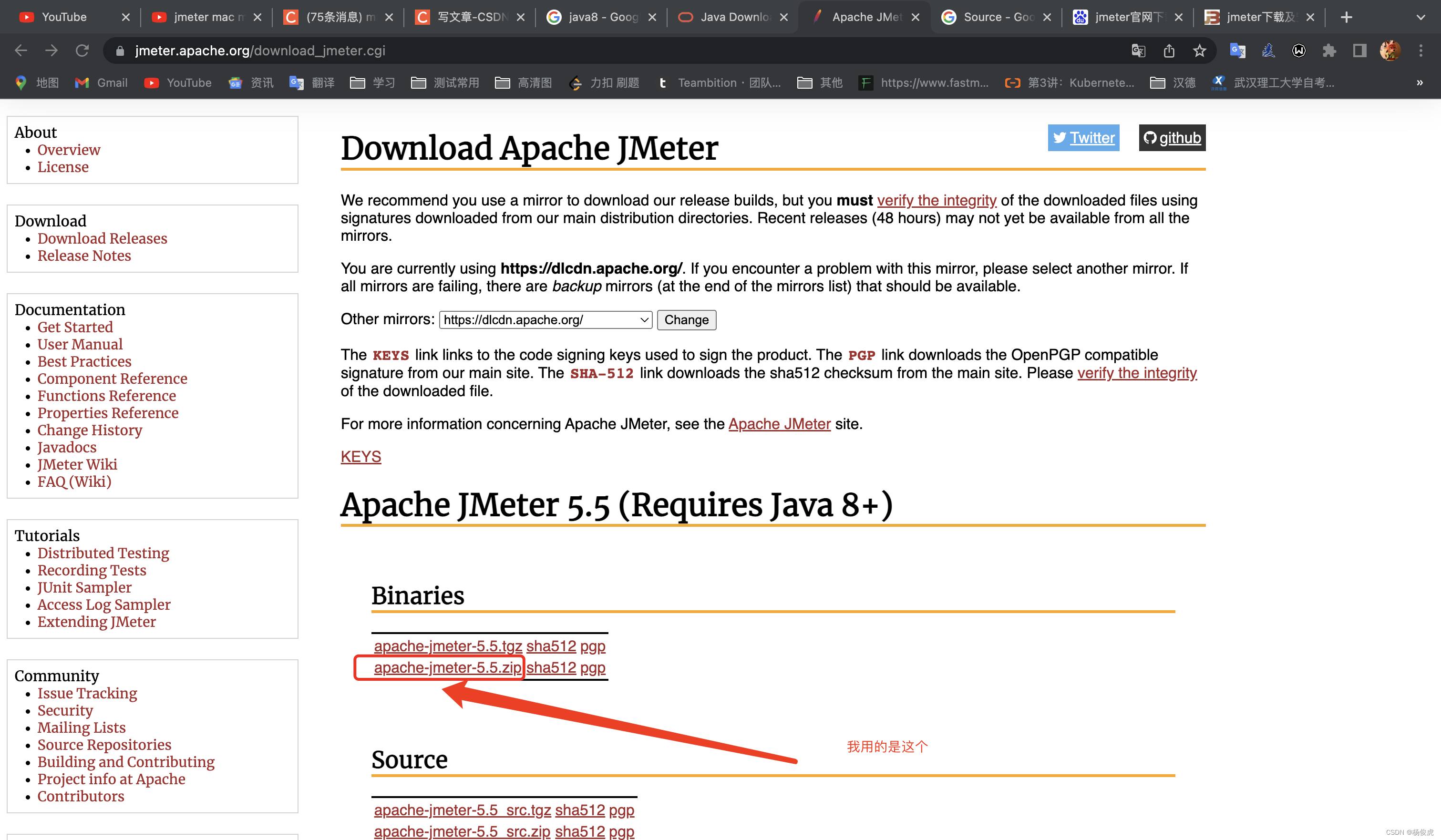Viewport: 1441px width, 840px height.
Task: Open the FAQ (Wiki) link
Action: [x=74, y=481]
